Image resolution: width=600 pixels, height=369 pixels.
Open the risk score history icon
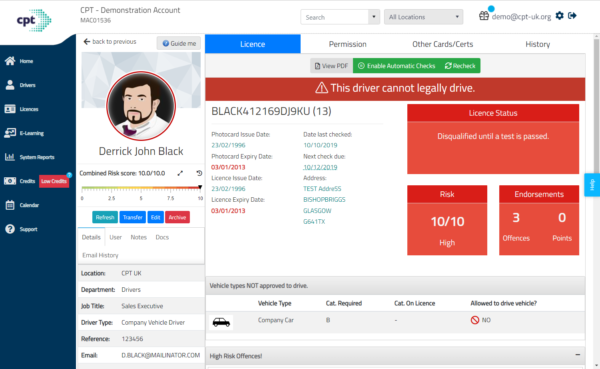point(199,173)
